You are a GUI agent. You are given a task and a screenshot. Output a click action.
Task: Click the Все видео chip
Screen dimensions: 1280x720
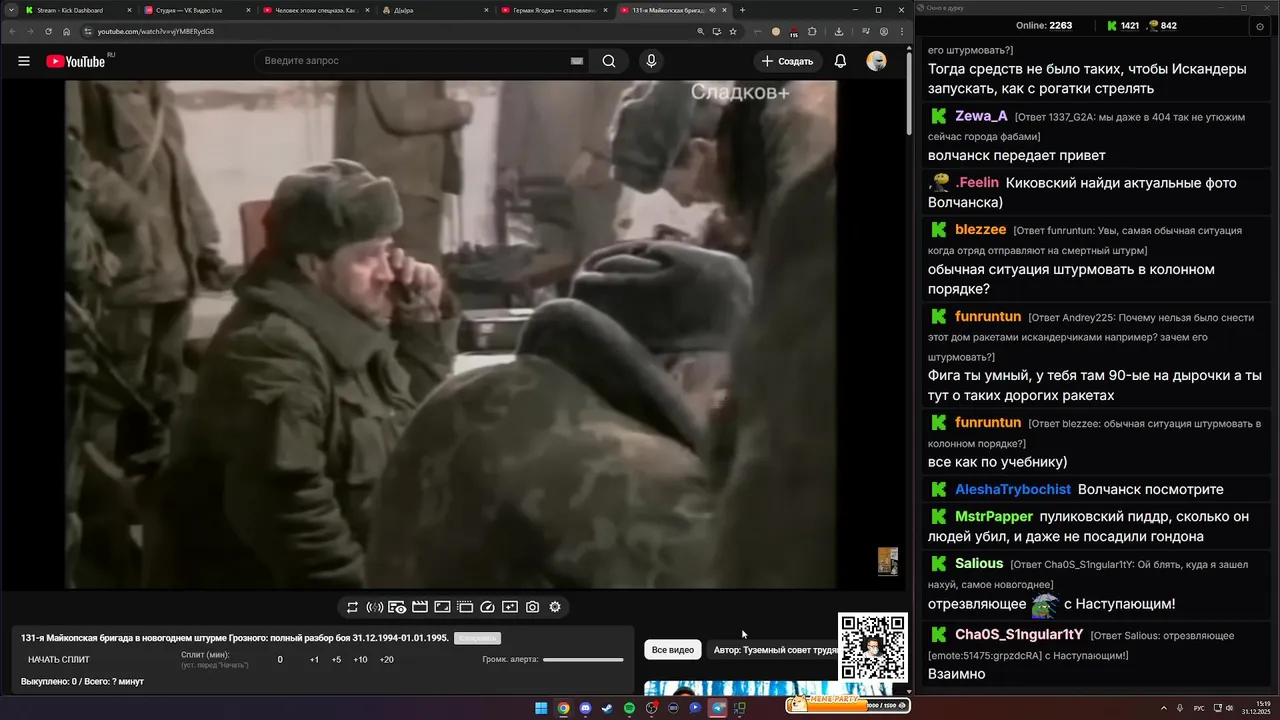point(673,650)
